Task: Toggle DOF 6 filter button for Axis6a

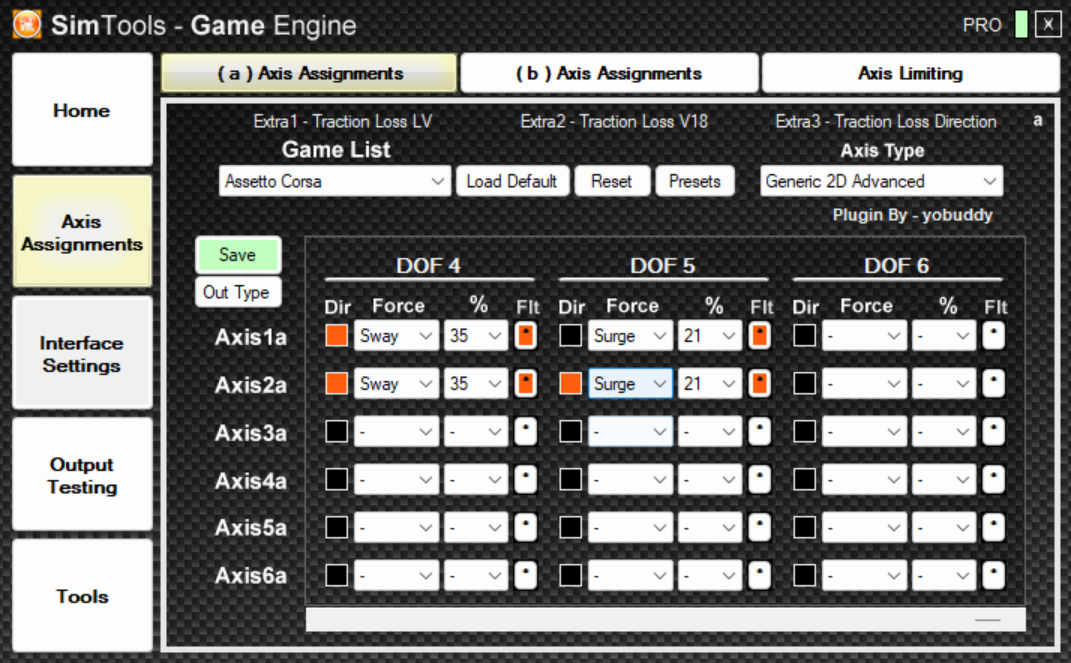Action: [993, 576]
